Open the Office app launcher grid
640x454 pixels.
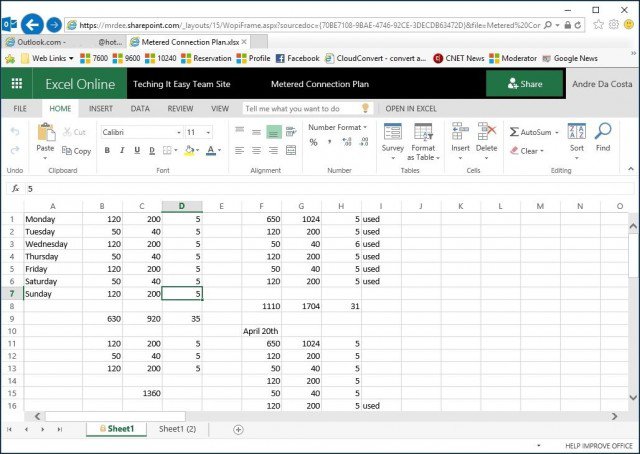pos(17,84)
